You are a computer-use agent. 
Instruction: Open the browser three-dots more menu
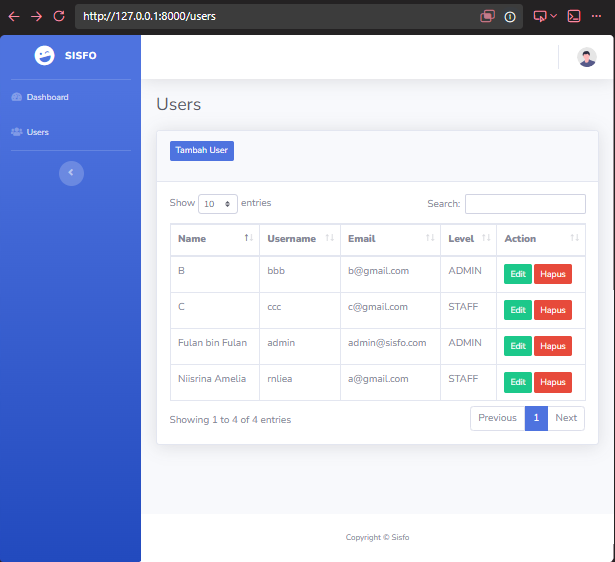[596, 16]
